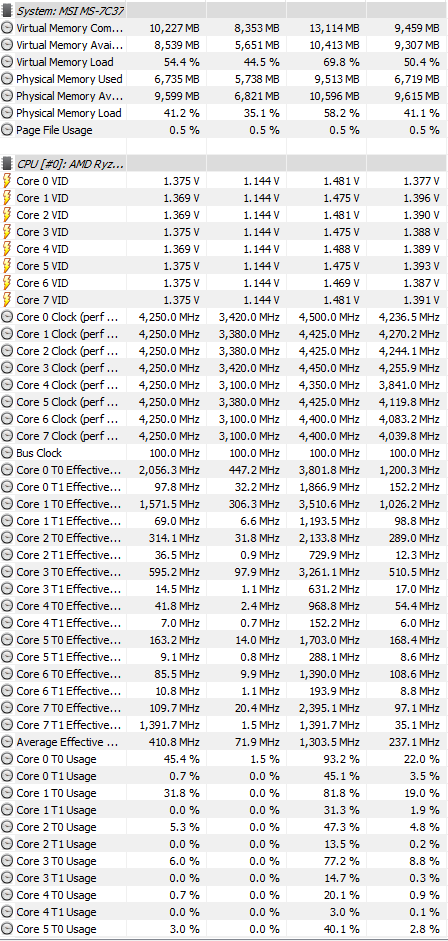Click the clock icon beside Bus Clock

pos(7,452)
